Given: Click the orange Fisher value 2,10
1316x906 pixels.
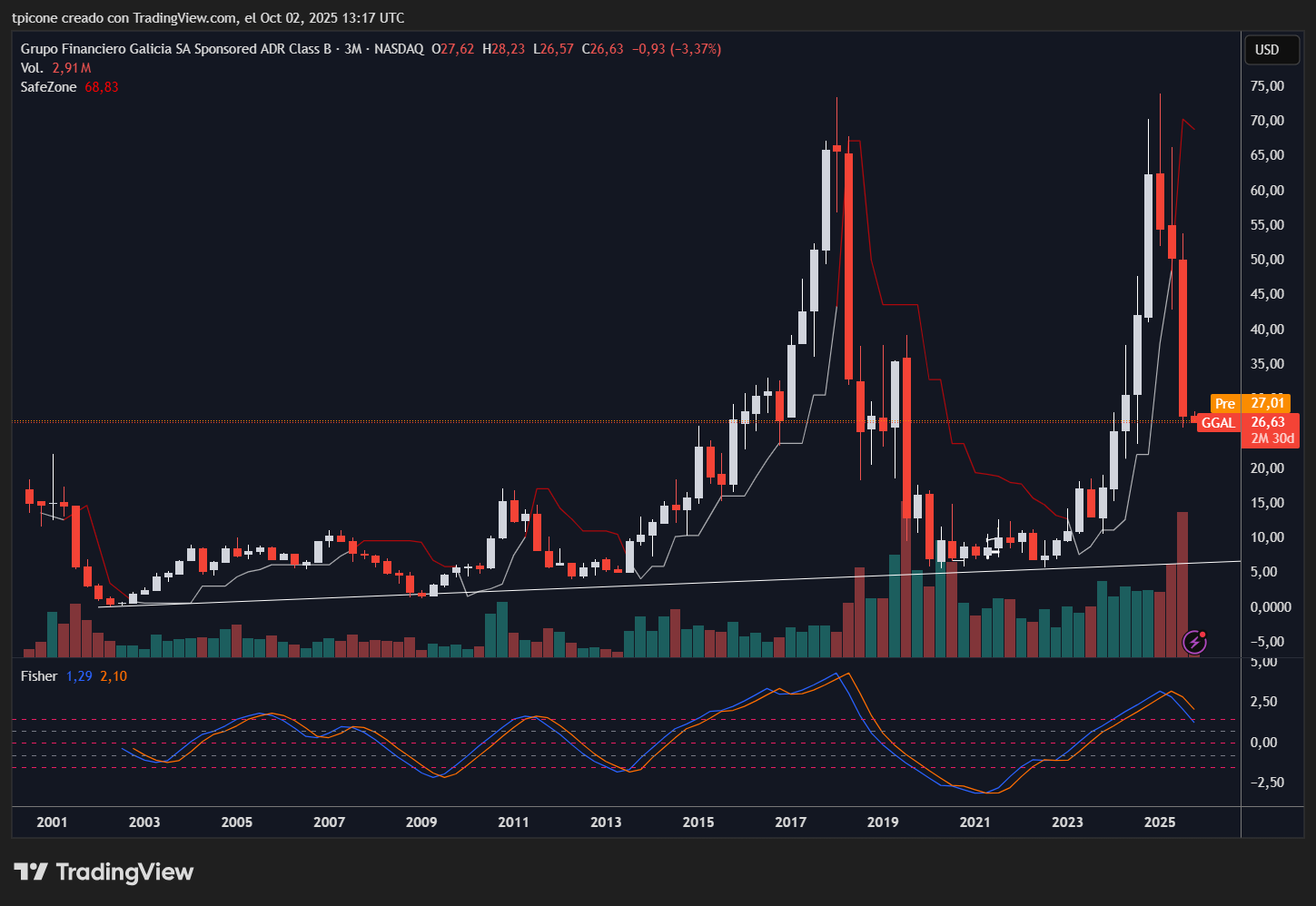Looking at the screenshot, I should tap(114, 676).
